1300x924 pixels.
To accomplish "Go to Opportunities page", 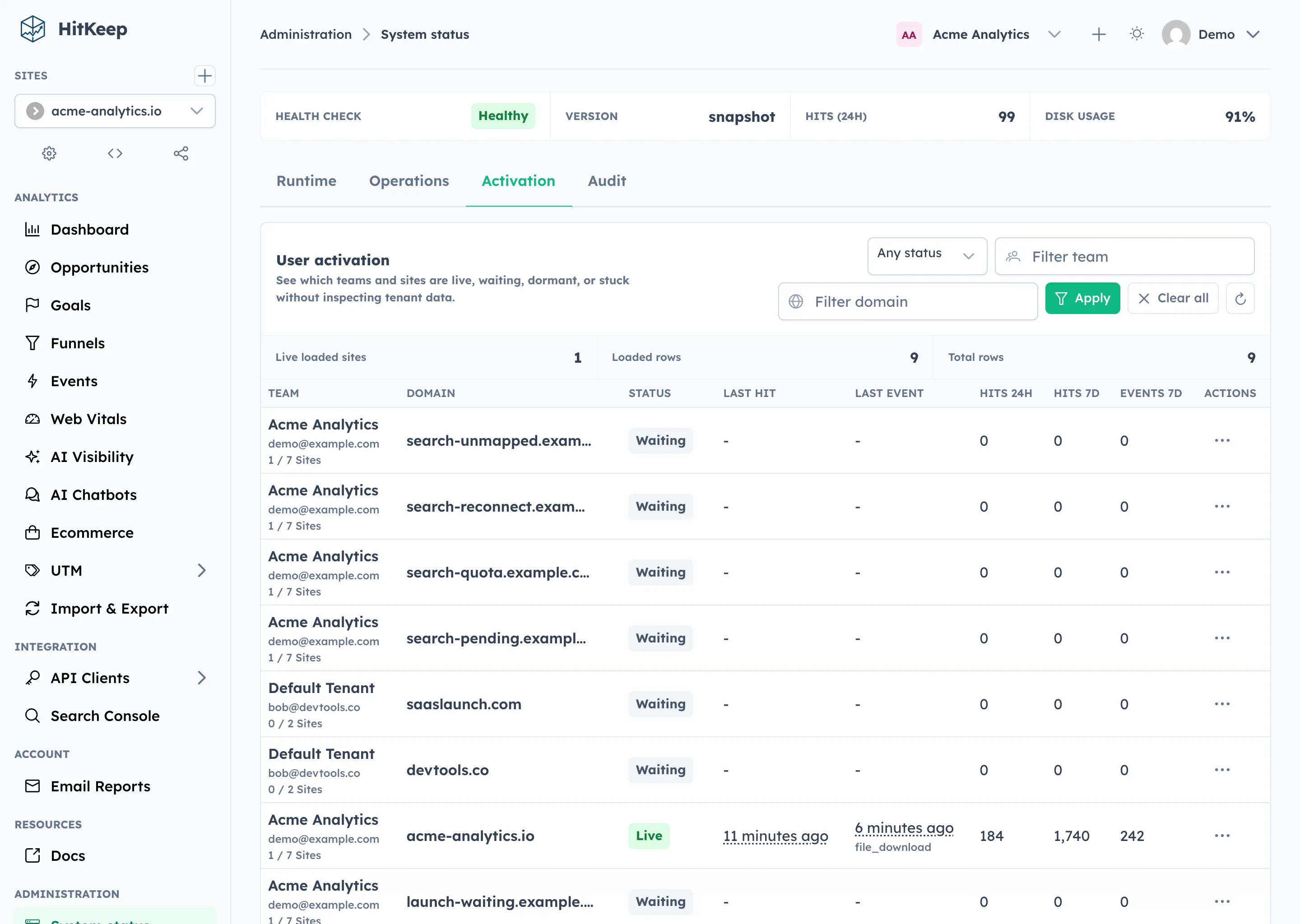I will 115,268.
